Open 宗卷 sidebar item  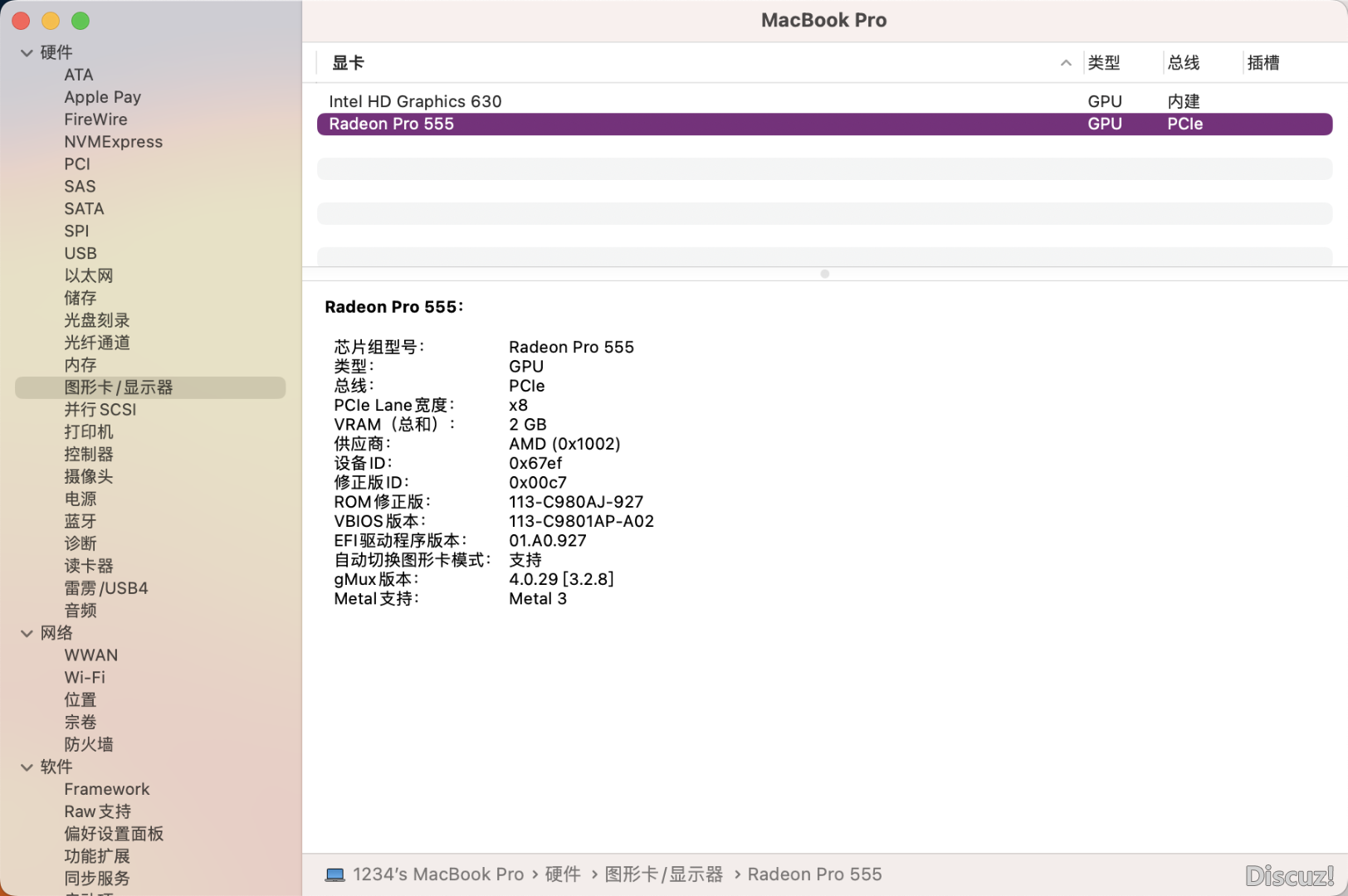tap(81, 723)
